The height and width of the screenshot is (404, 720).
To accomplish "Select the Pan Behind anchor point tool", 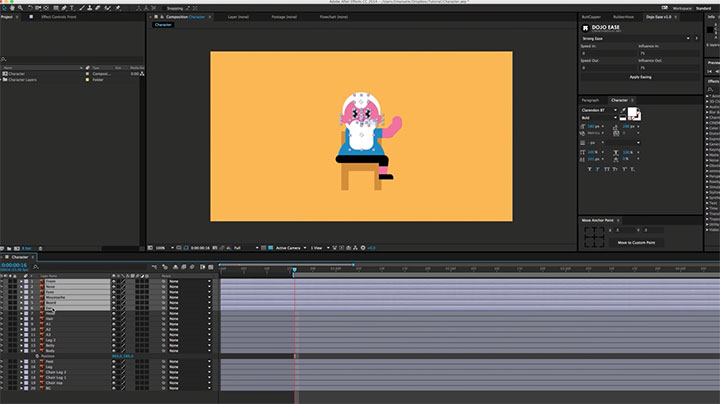I will [46, 8].
